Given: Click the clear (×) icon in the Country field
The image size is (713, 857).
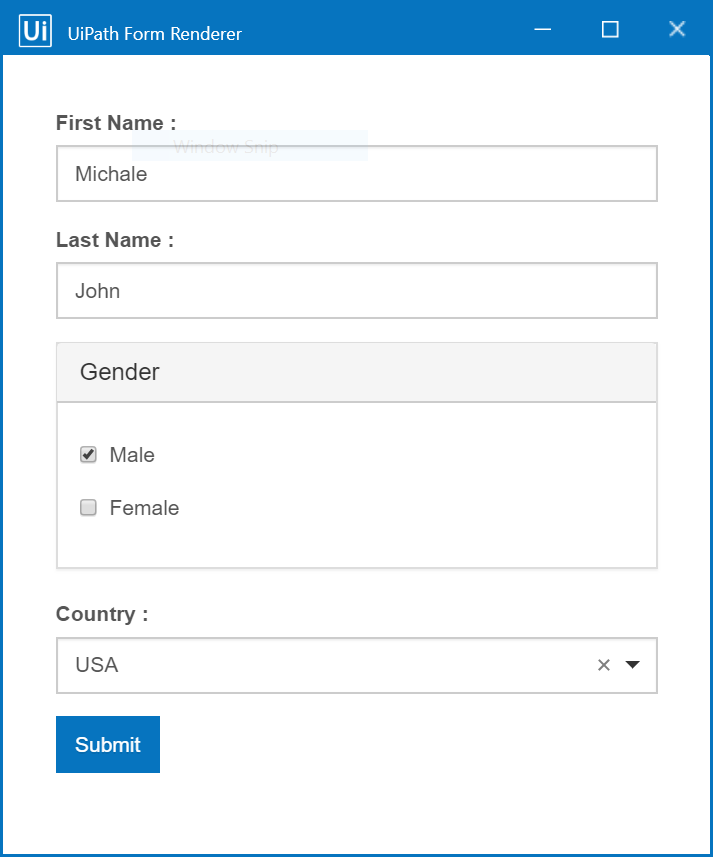Looking at the screenshot, I should tap(603, 664).
